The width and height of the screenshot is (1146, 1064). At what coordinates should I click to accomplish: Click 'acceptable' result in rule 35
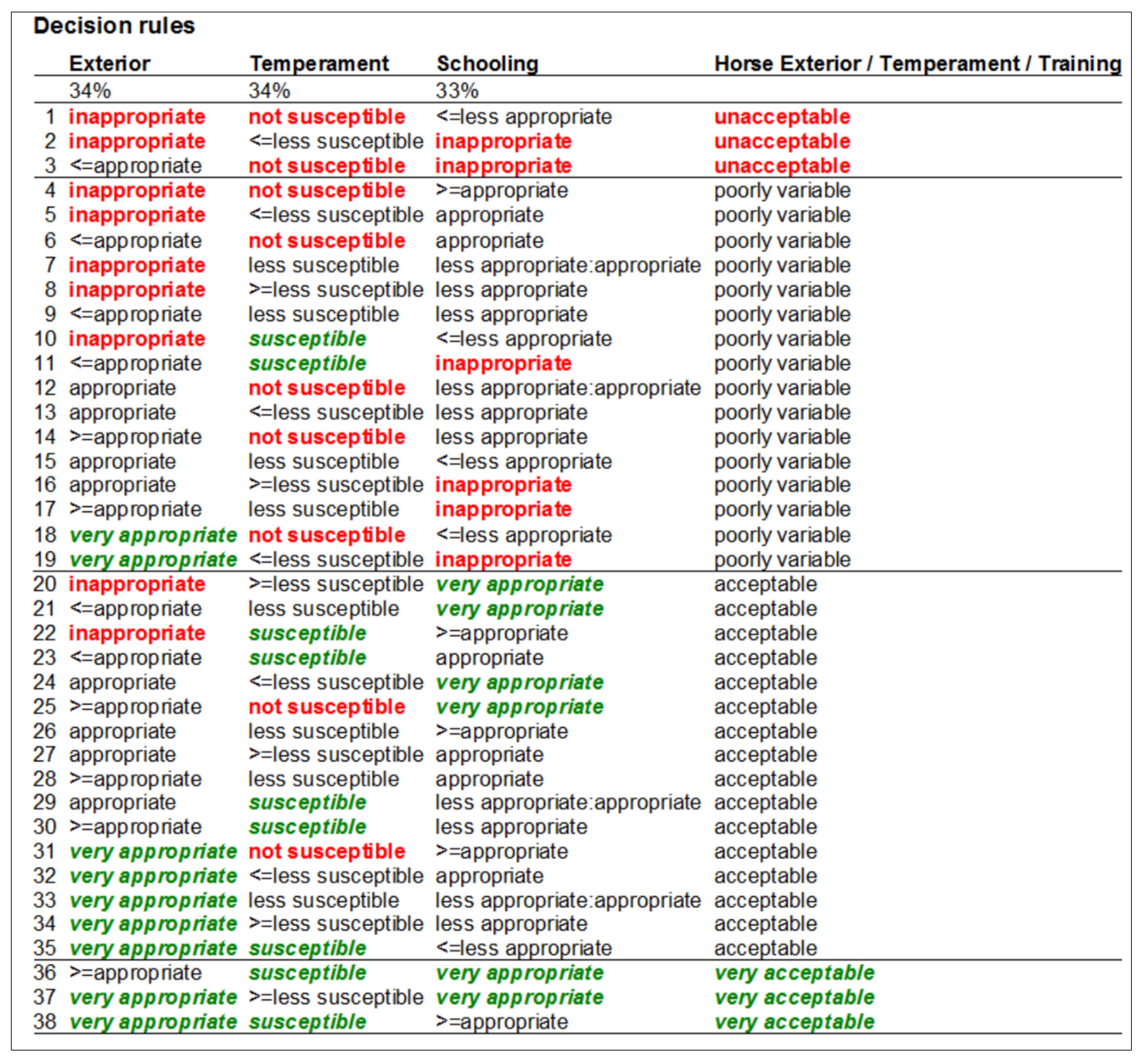pos(765,948)
